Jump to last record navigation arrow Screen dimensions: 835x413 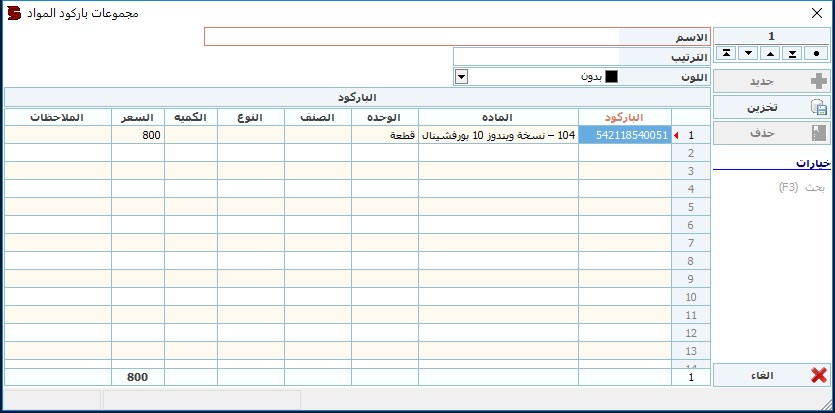click(792, 53)
